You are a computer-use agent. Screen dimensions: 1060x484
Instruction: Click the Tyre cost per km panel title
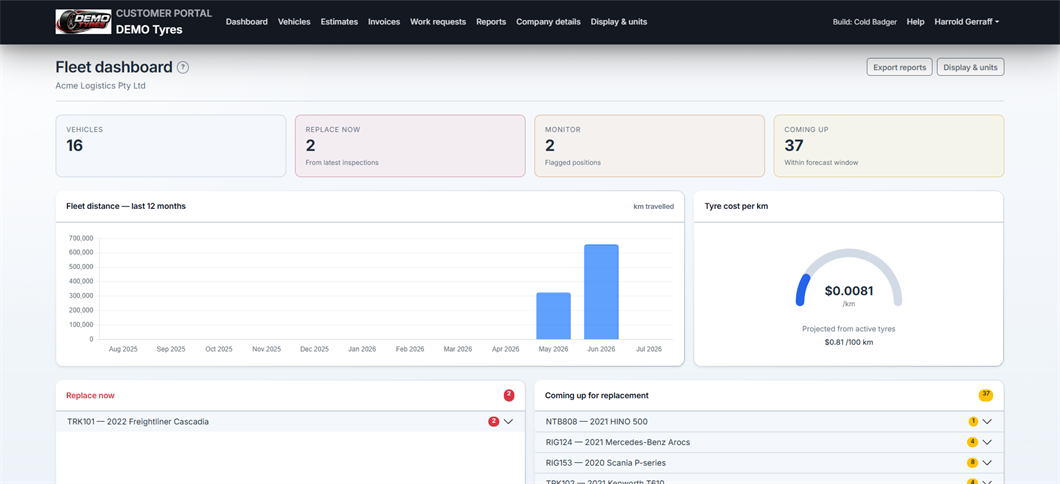[736, 206]
